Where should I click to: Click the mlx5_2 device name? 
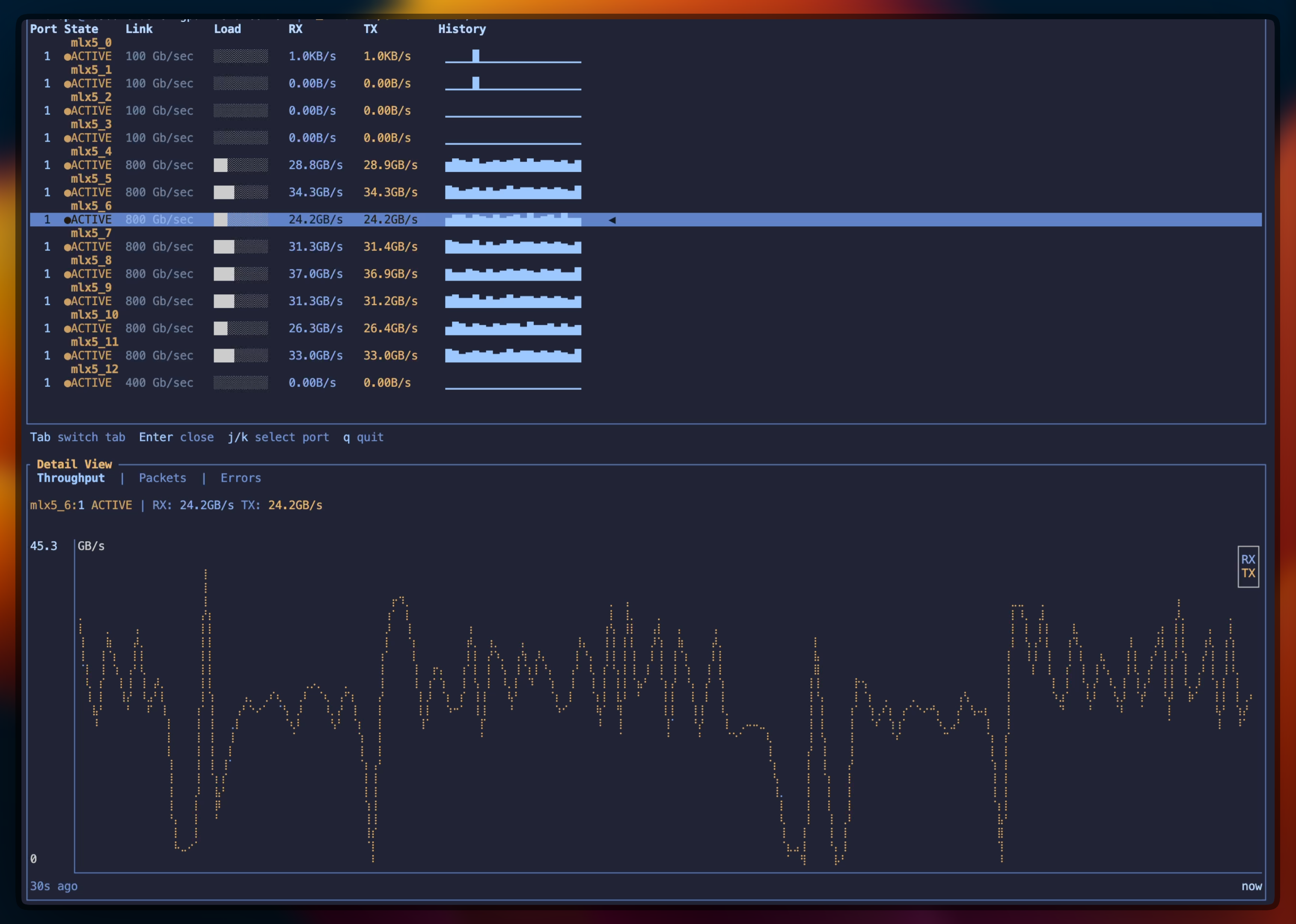click(x=91, y=97)
